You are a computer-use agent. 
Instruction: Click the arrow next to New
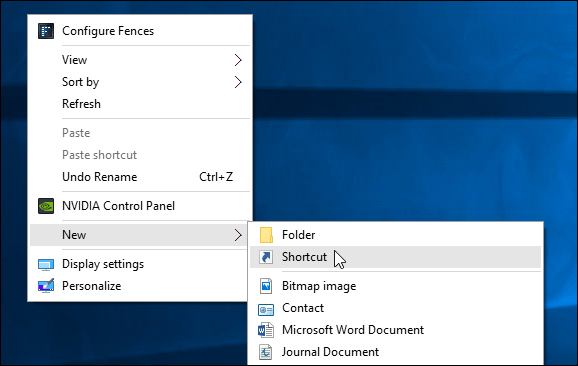coord(238,235)
